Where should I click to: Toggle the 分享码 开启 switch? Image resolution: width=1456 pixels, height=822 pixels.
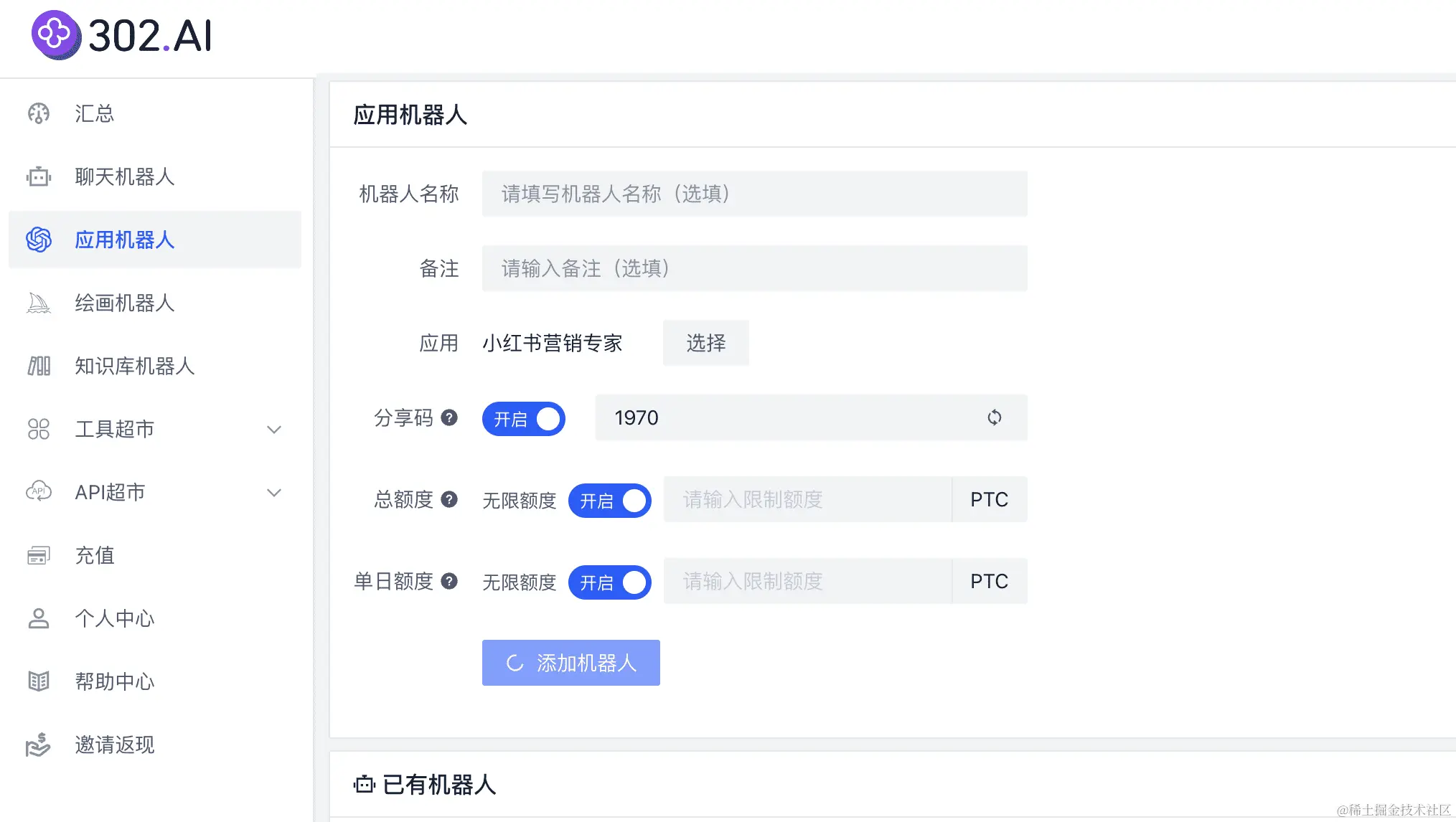(524, 419)
